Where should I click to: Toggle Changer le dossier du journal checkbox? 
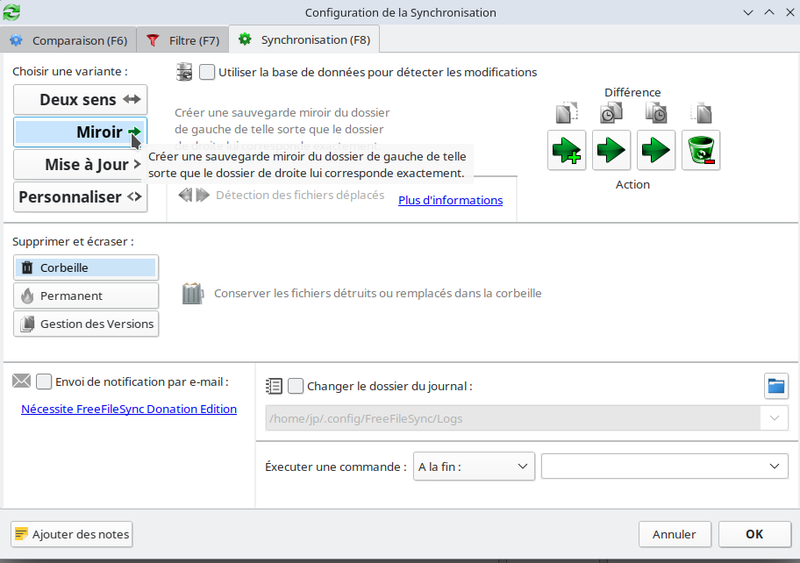pos(295,386)
